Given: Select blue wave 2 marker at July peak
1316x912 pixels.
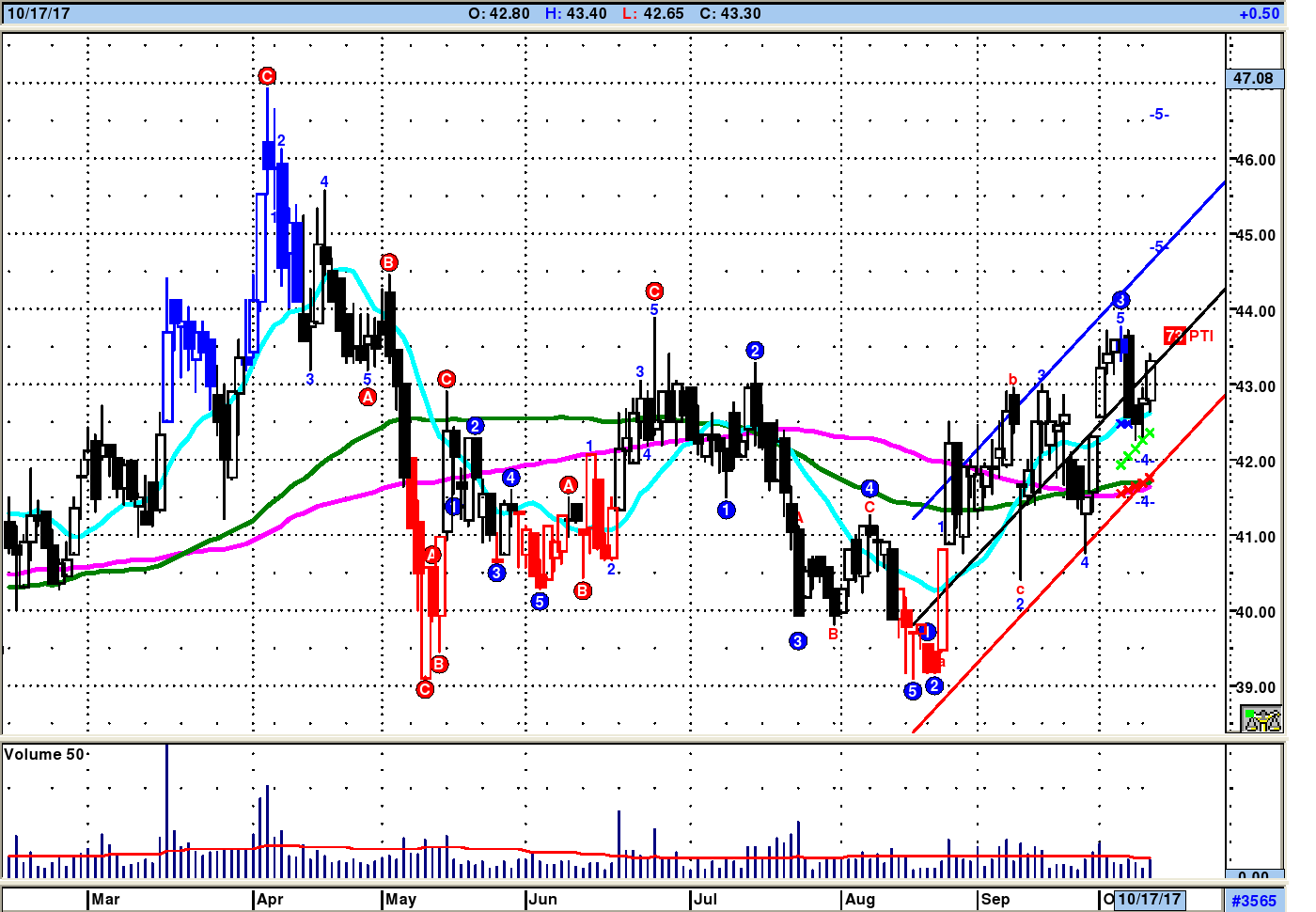Looking at the screenshot, I should [x=755, y=351].
